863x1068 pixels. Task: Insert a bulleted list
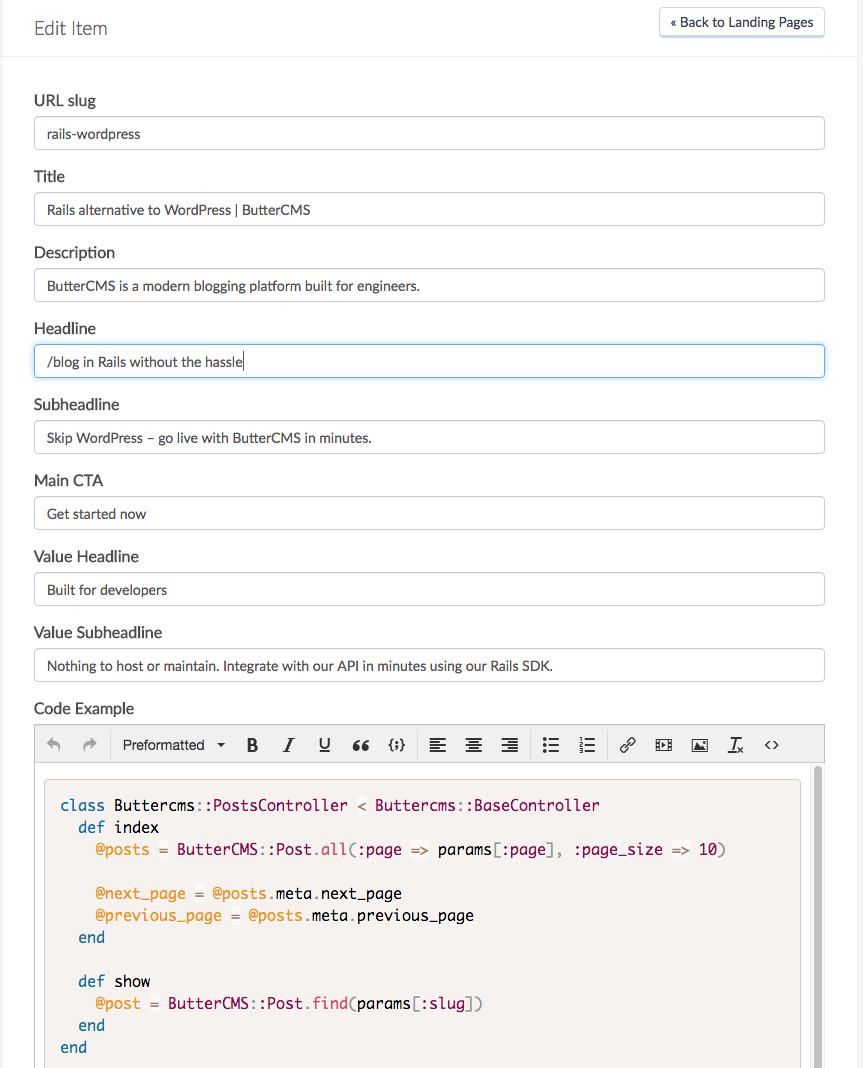coord(550,744)
